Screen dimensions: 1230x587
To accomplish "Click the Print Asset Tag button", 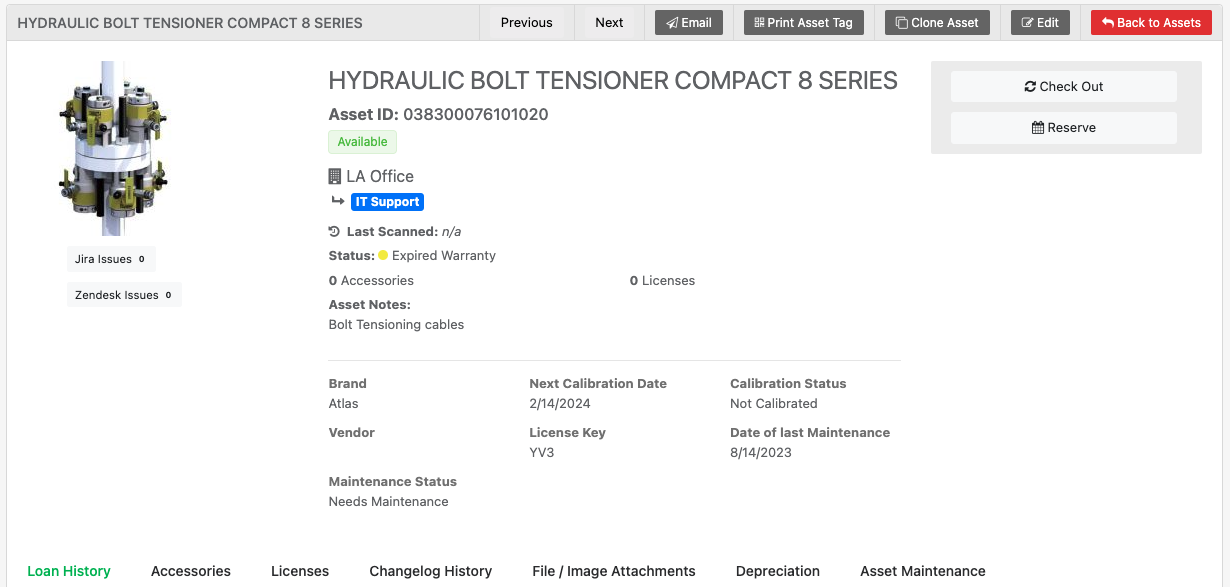I will [x=803, y=22].
